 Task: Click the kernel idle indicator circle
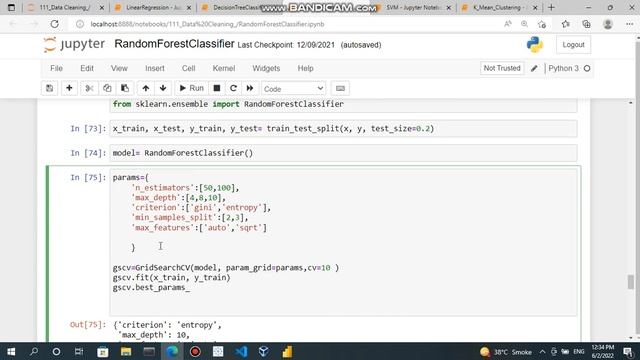[x=587, y=69]
